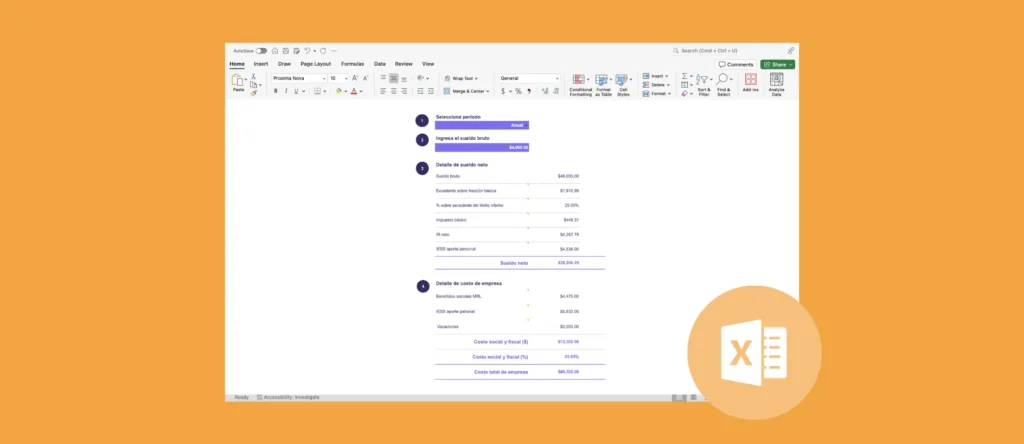
Task: Open Conditional Formatting
Action: coord(581,86)
